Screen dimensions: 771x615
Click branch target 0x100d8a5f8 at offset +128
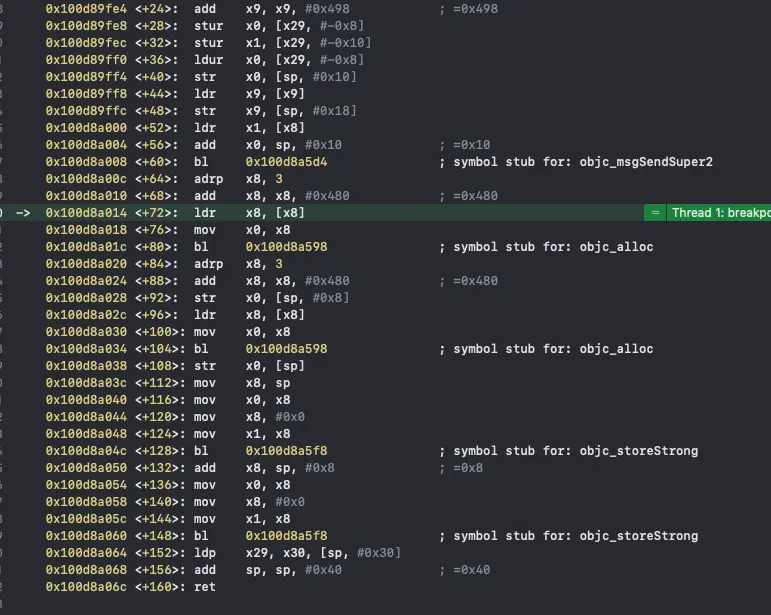click(286, 451)
